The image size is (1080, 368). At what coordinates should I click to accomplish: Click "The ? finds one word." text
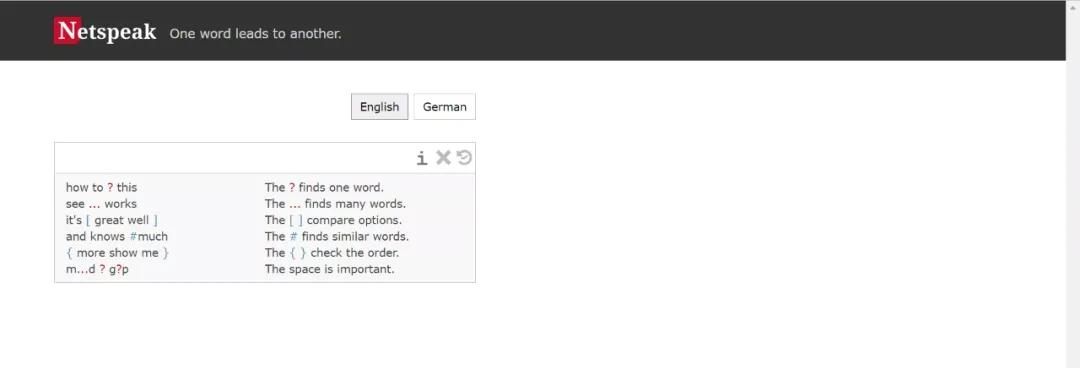coord(324,187)
